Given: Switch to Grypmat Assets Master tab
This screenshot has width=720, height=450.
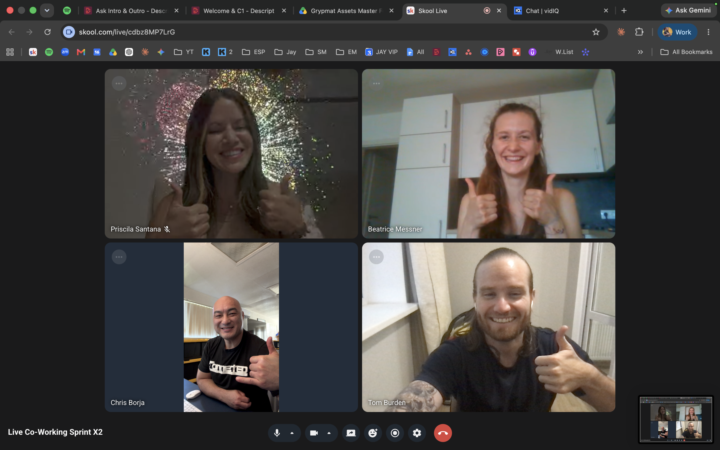Looking at the screenshot, I should [x=345, y=11].
